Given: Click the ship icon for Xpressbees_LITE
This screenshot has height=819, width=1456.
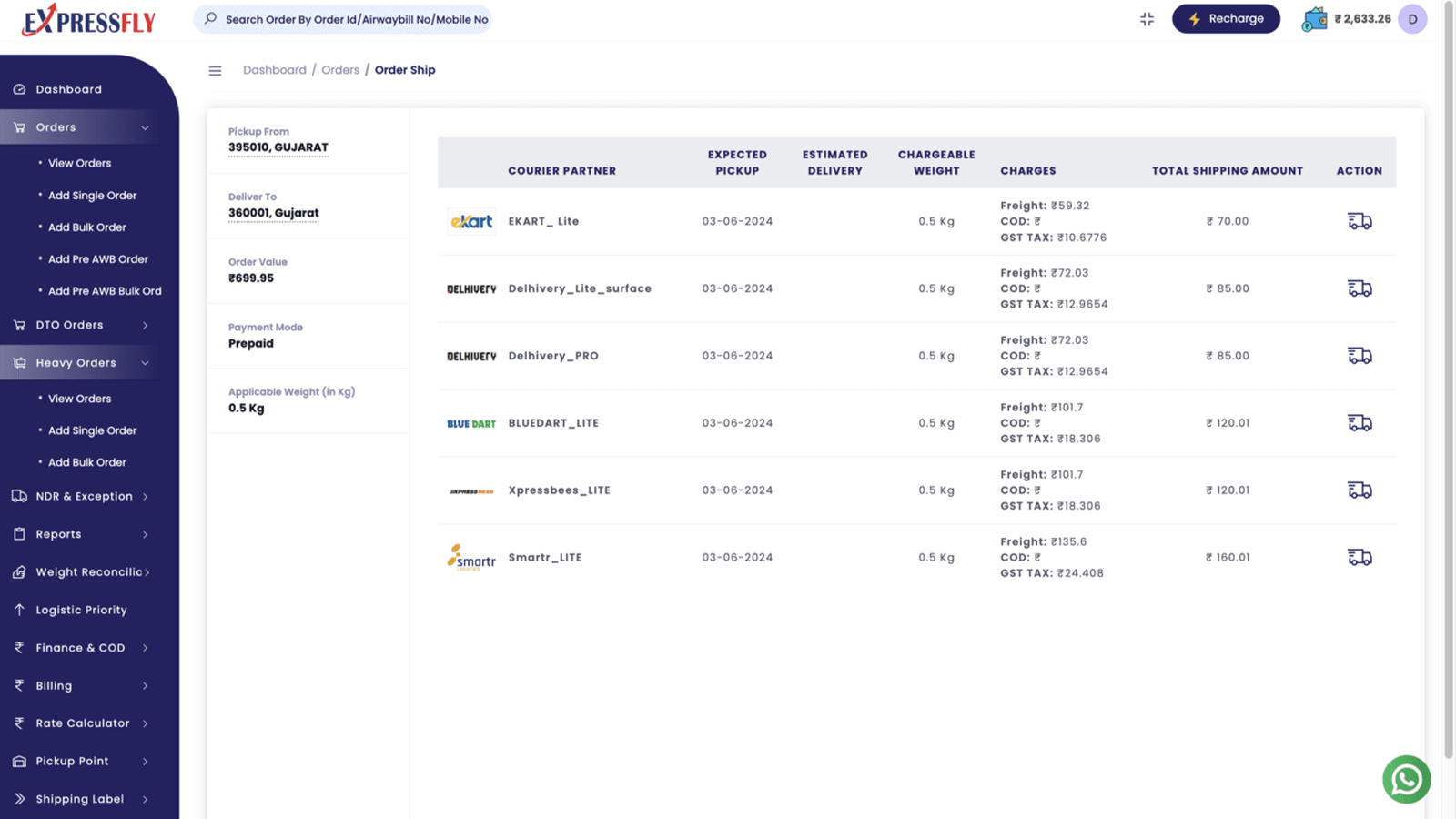Looking at the screenshot, I should (x=1360, y=490).
